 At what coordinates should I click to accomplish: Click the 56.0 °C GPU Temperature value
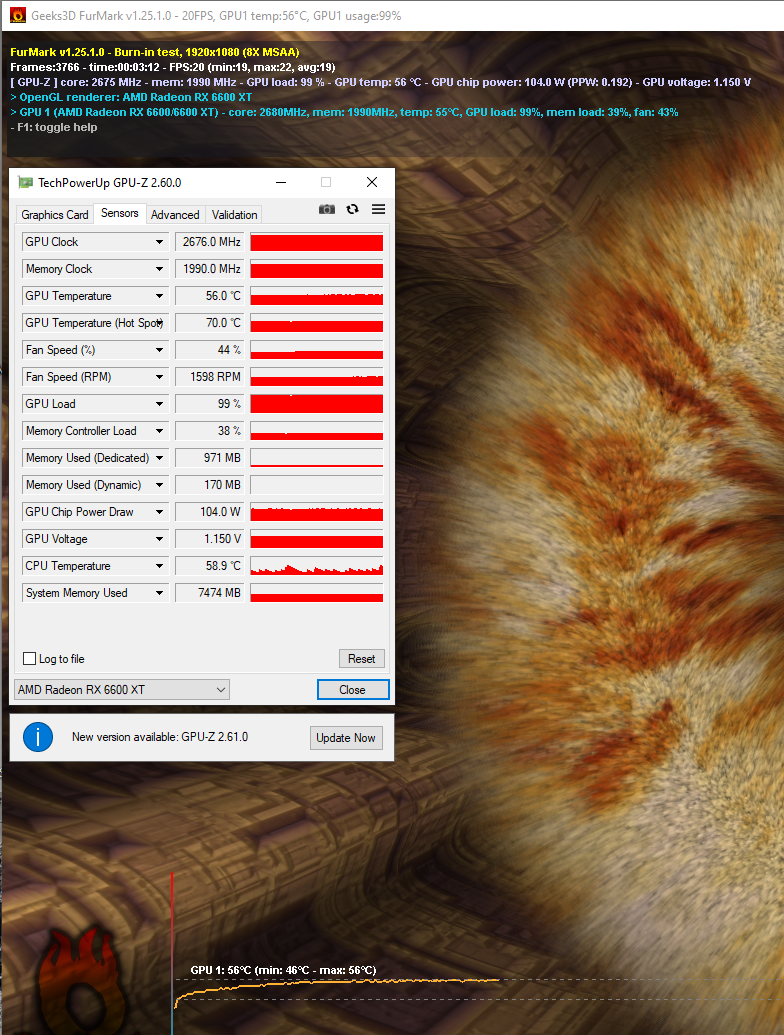(x=210, y=296)
